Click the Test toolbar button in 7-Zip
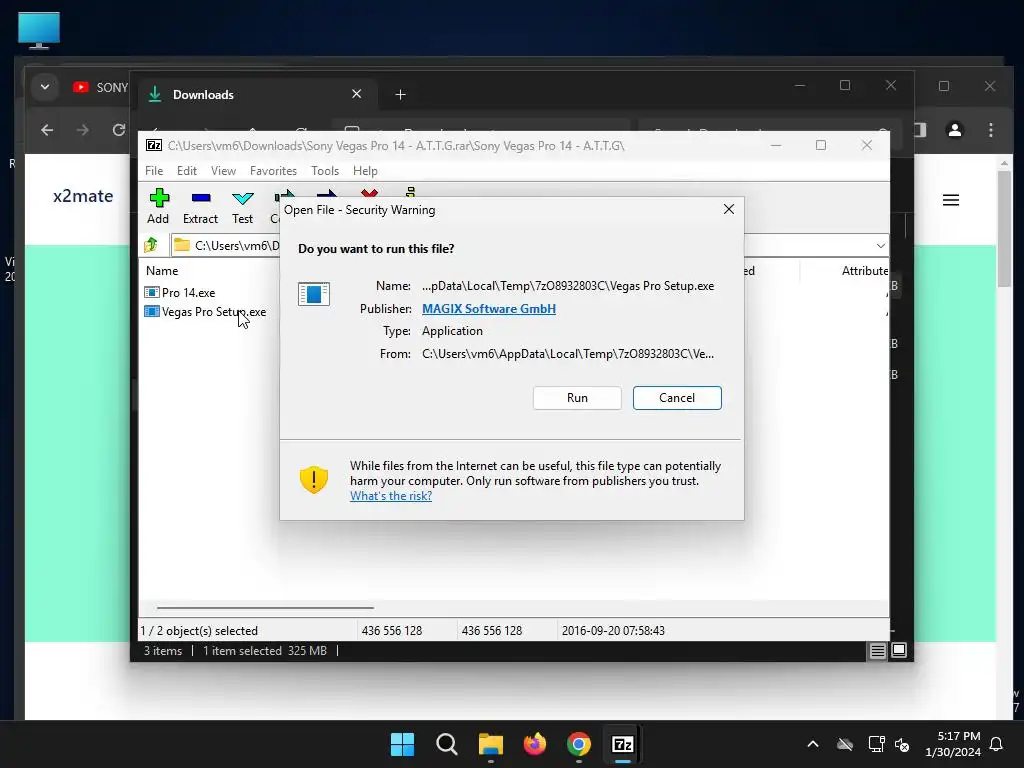The width and height of the screenshot is (1024, 768). point(242,206)
